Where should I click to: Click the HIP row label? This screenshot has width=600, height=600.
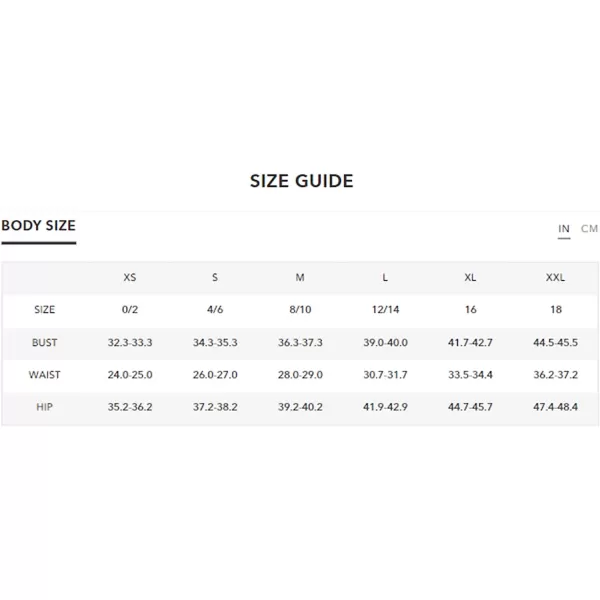[x=44, y=407]
